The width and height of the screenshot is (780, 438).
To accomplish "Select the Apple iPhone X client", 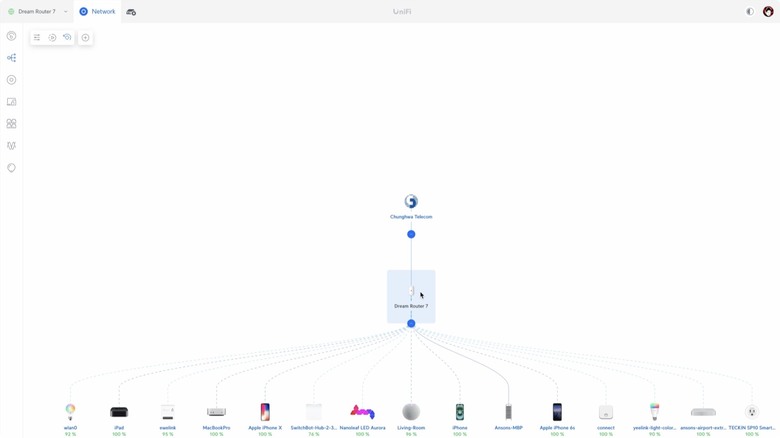I will point(265,412).
